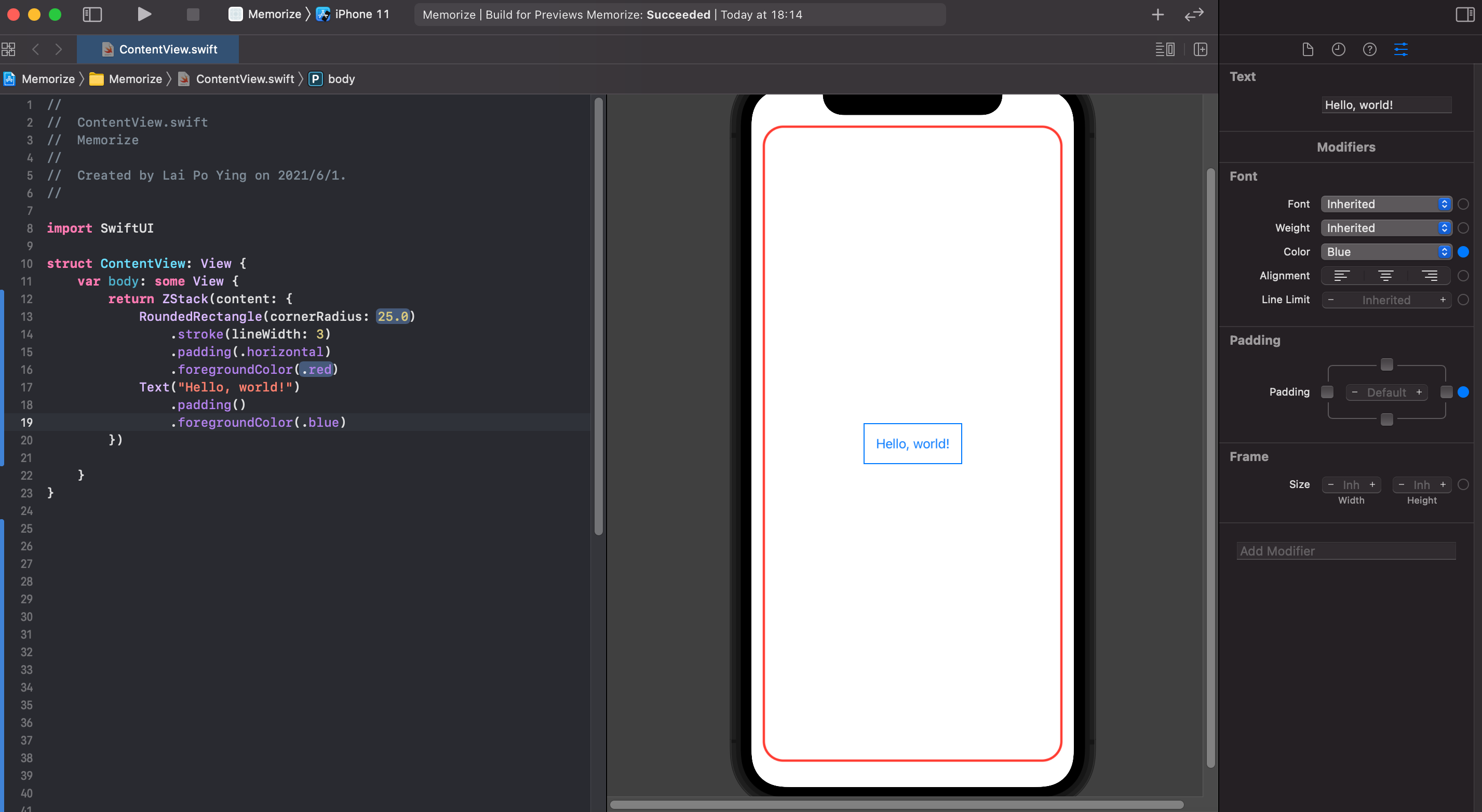Open the Font dropdown set to Inherited
The image size is (1482, 812).
pos(1385,204)
